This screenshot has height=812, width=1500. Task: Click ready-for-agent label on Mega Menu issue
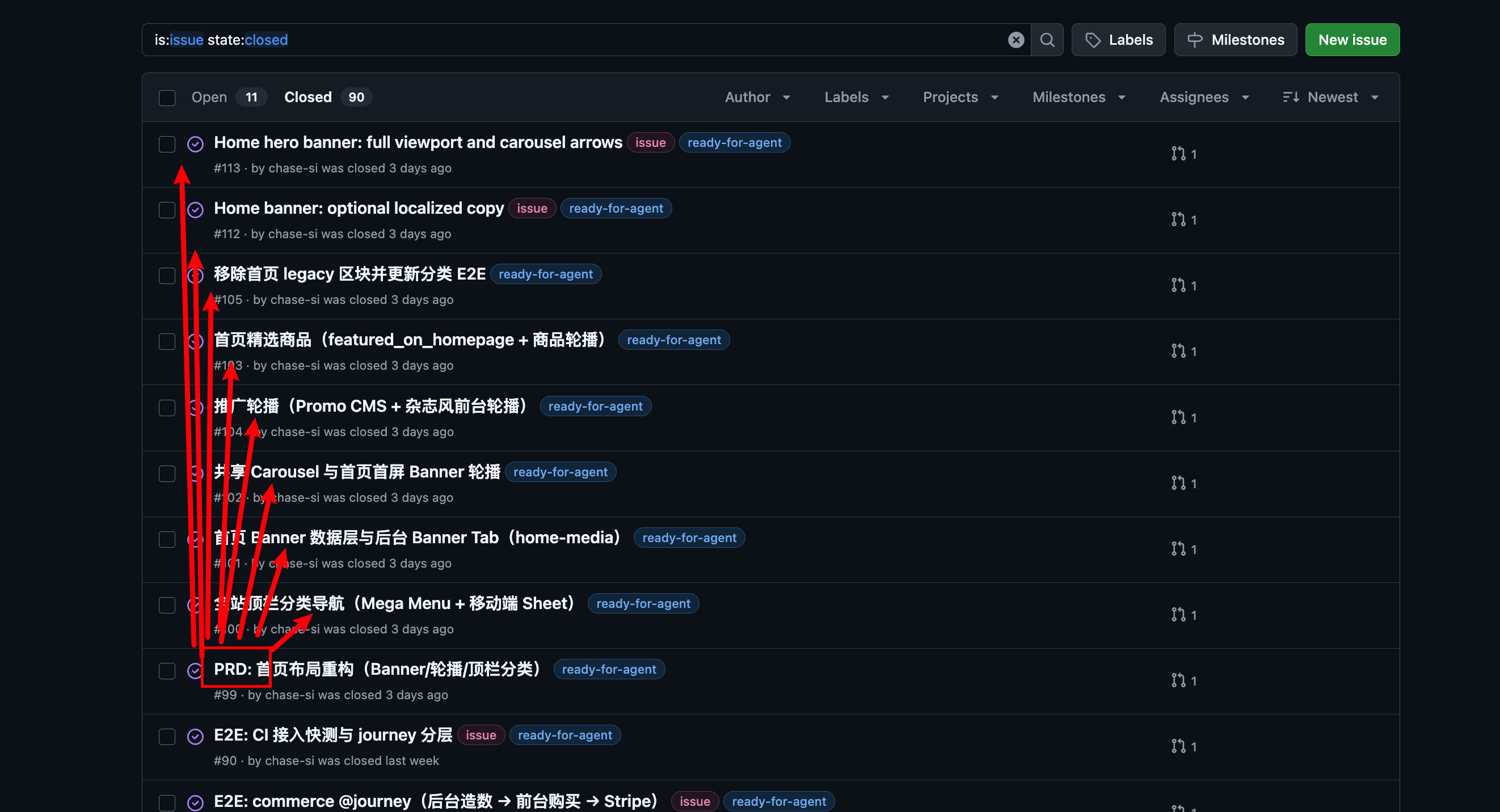click(x=643, y=604)
